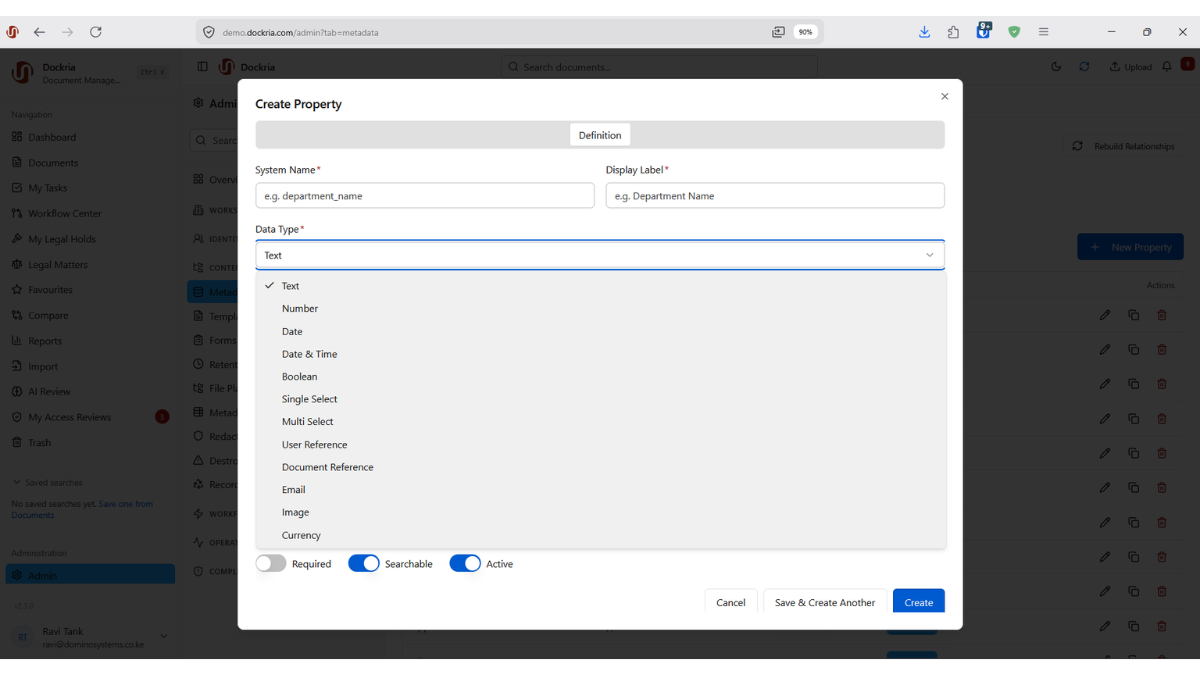Click 'Save one from Documents' link
The image size is (1200, 675).
82,510
